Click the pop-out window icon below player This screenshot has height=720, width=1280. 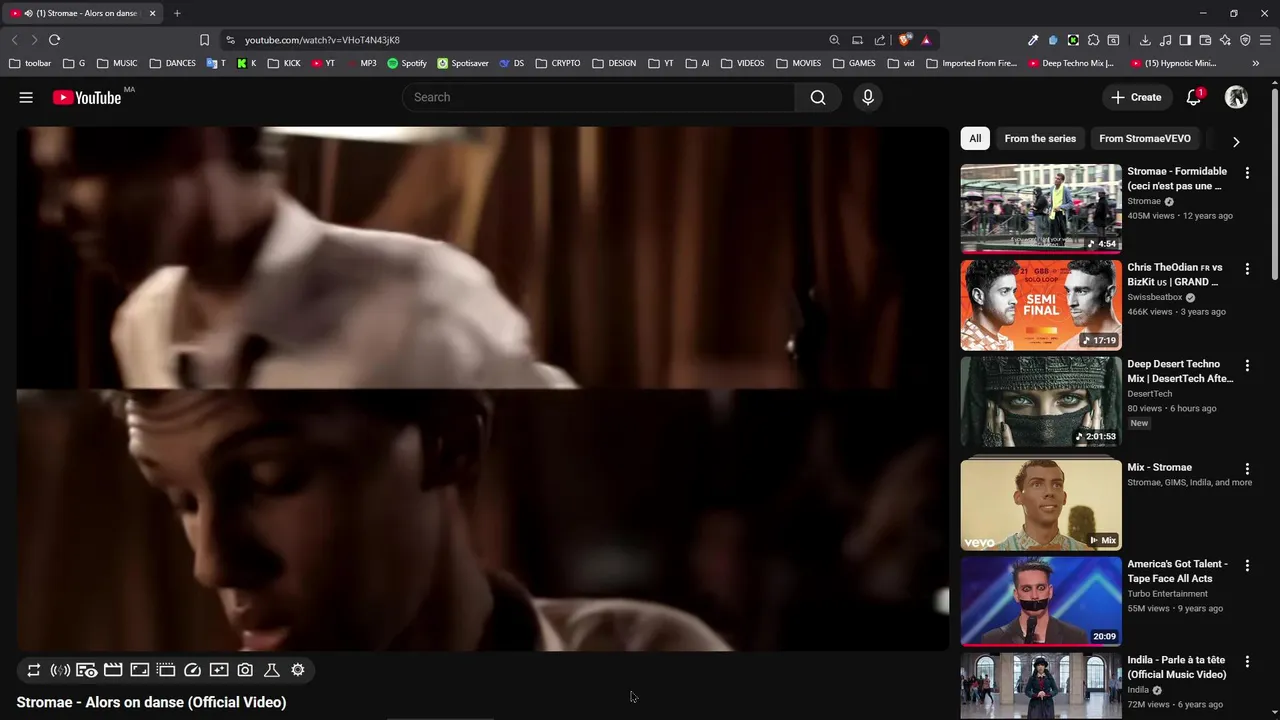pyautogui.click(x=166, y=670)
